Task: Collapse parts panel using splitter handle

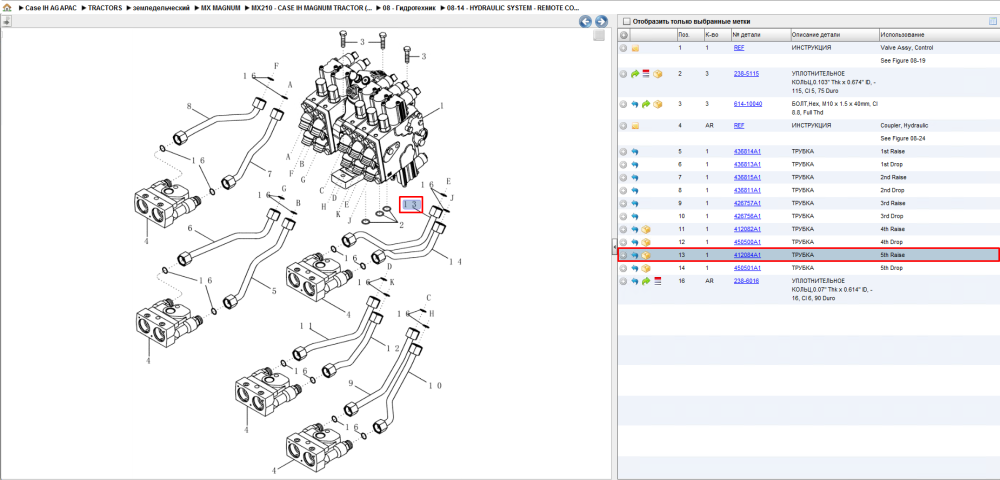Action: 614,245
